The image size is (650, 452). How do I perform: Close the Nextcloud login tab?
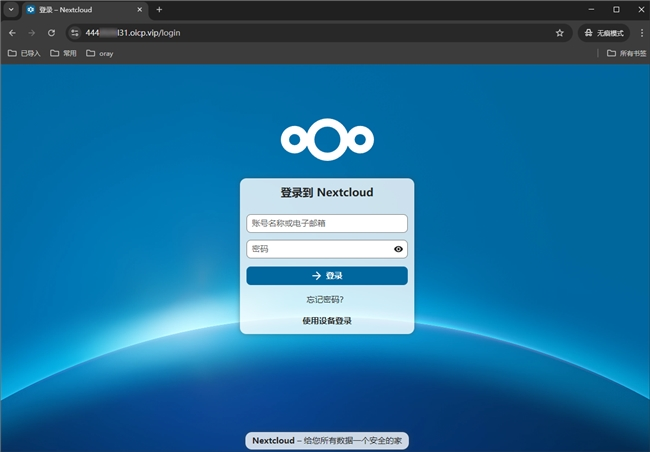coord(138,9)
